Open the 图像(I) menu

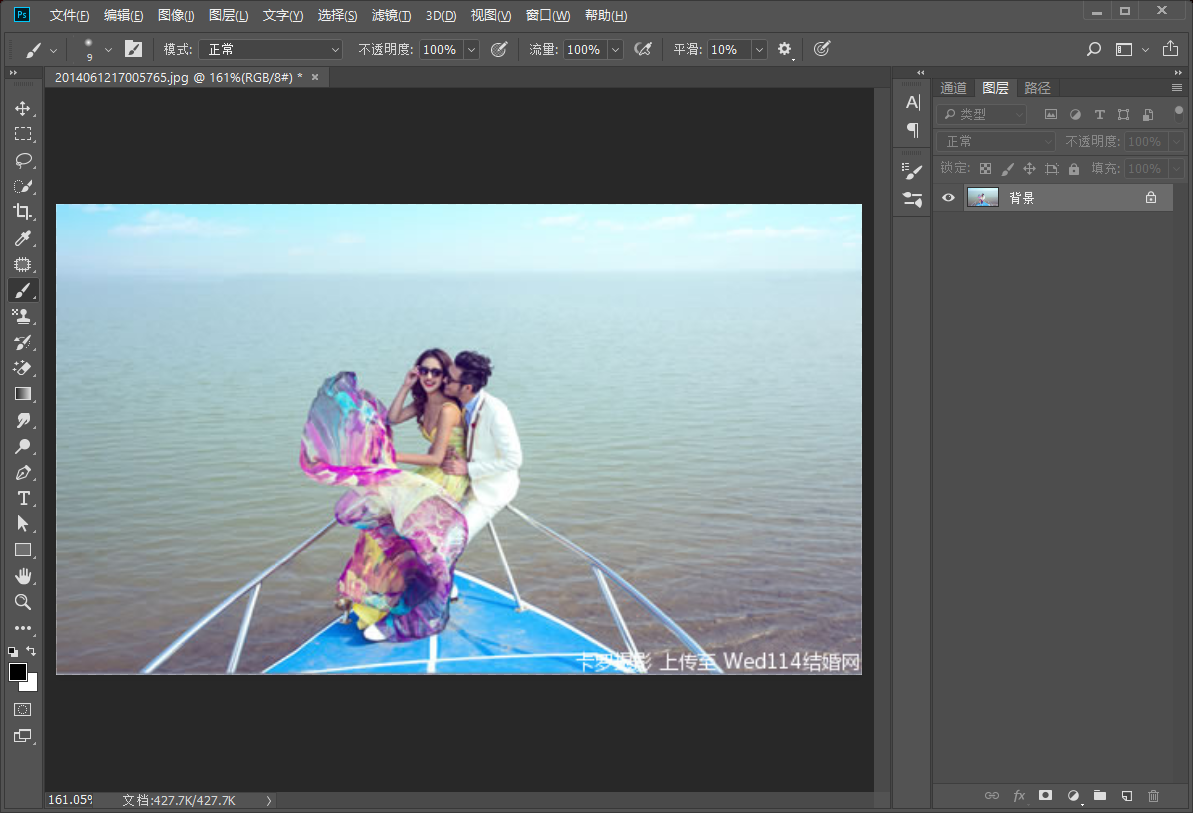tap(176, 16)
